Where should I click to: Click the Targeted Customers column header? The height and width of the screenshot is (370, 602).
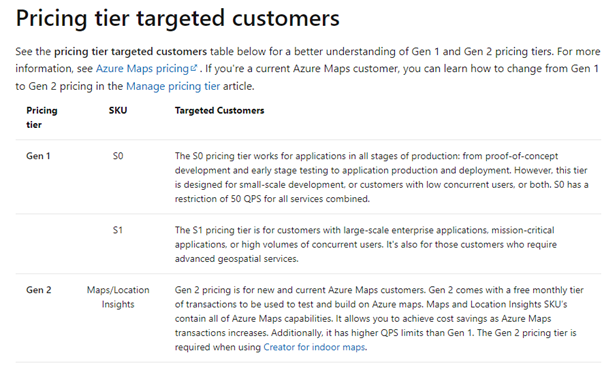tap(220, 111)
